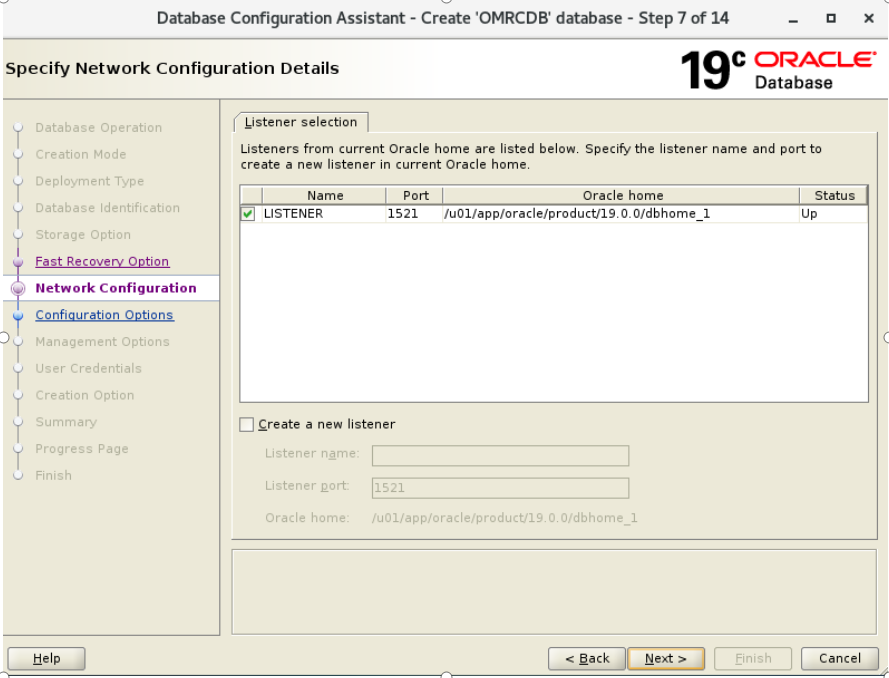Cancel the database creation wizard
The image size is (889, 678).
840,658
